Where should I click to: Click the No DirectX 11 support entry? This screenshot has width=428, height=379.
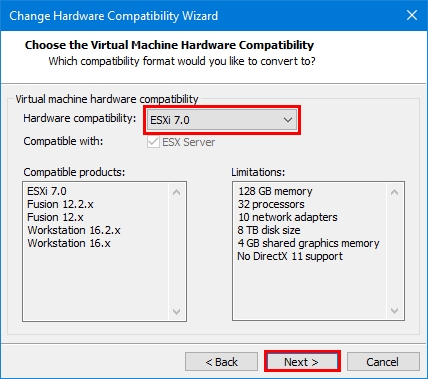click(x=290, y=256)
